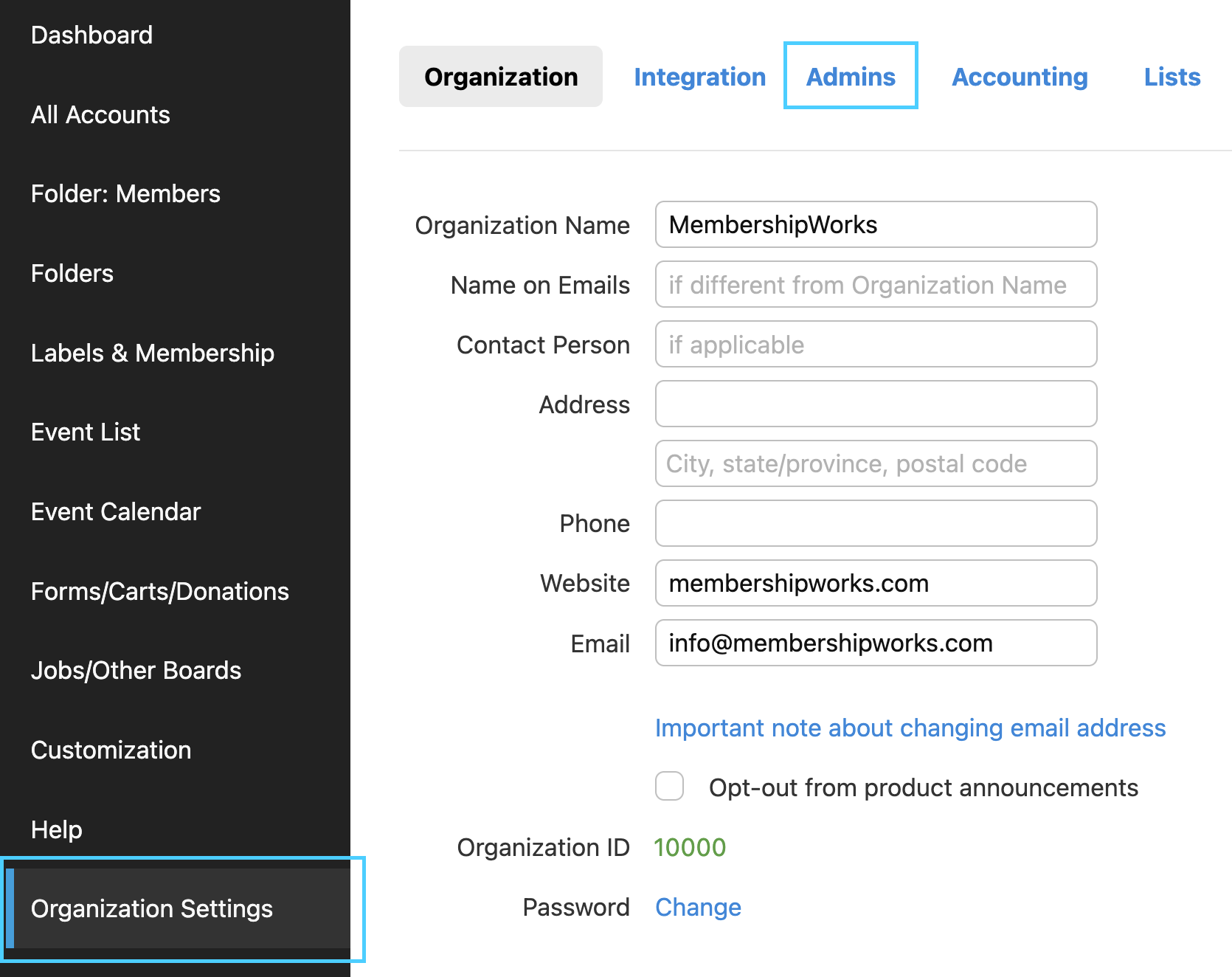Open the Accounting tab

point(1020,77)
